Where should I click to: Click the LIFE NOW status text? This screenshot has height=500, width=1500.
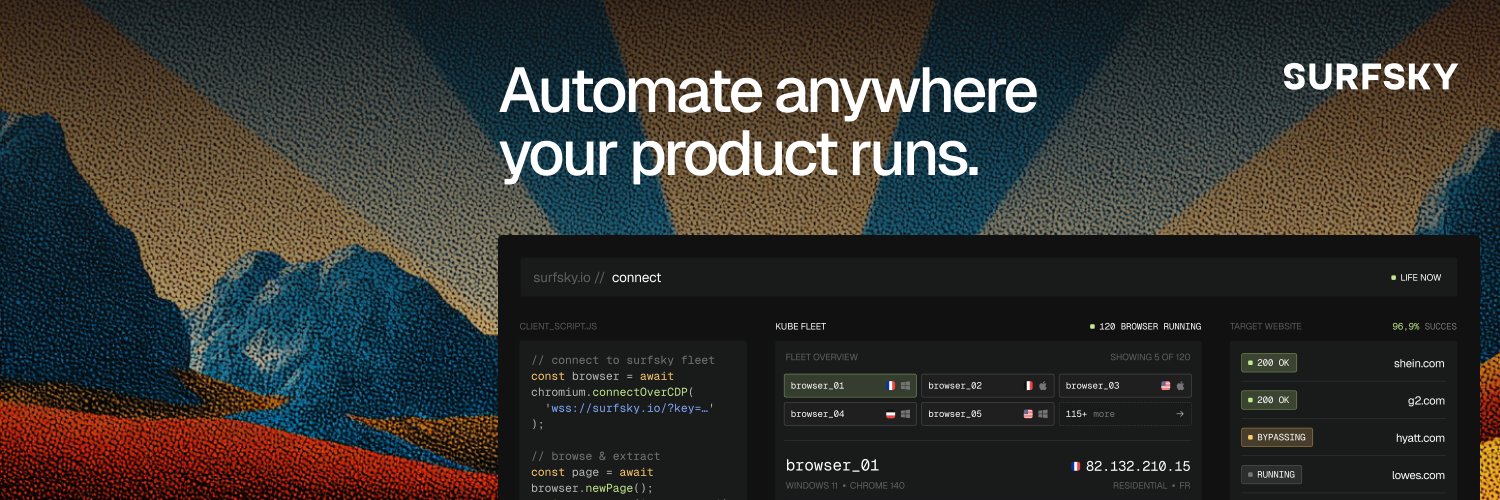tap(1421, 277)
